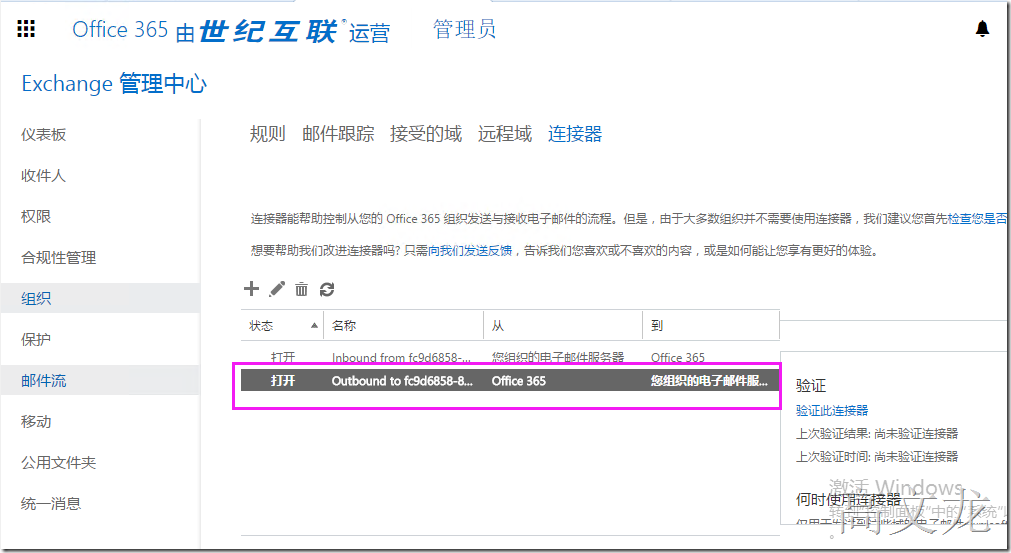Open 公用文件夹 in sidebar
The height and width of the screenshot is (553, 1011).
[59, 463]
